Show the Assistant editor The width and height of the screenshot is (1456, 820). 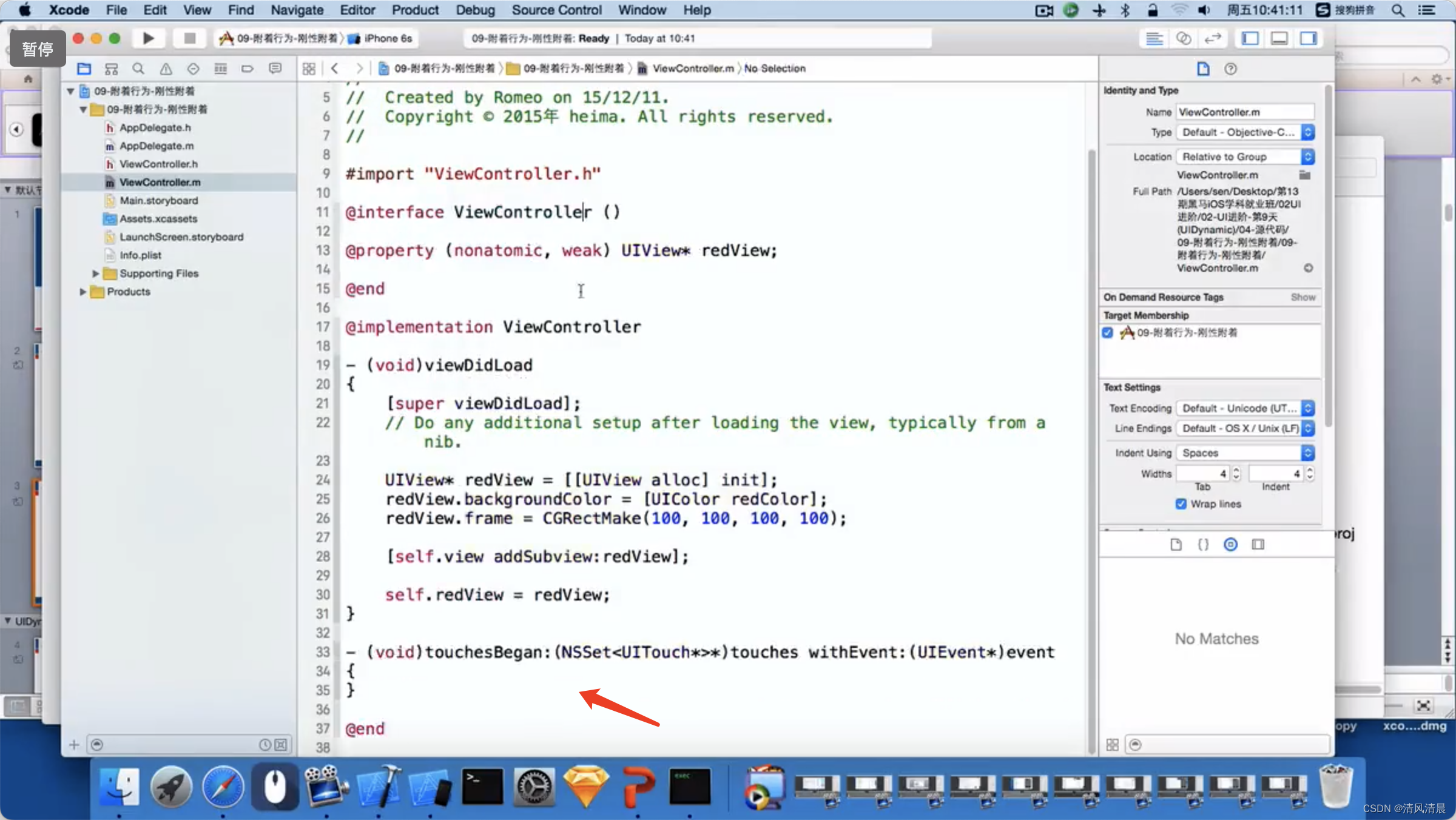1183,38
